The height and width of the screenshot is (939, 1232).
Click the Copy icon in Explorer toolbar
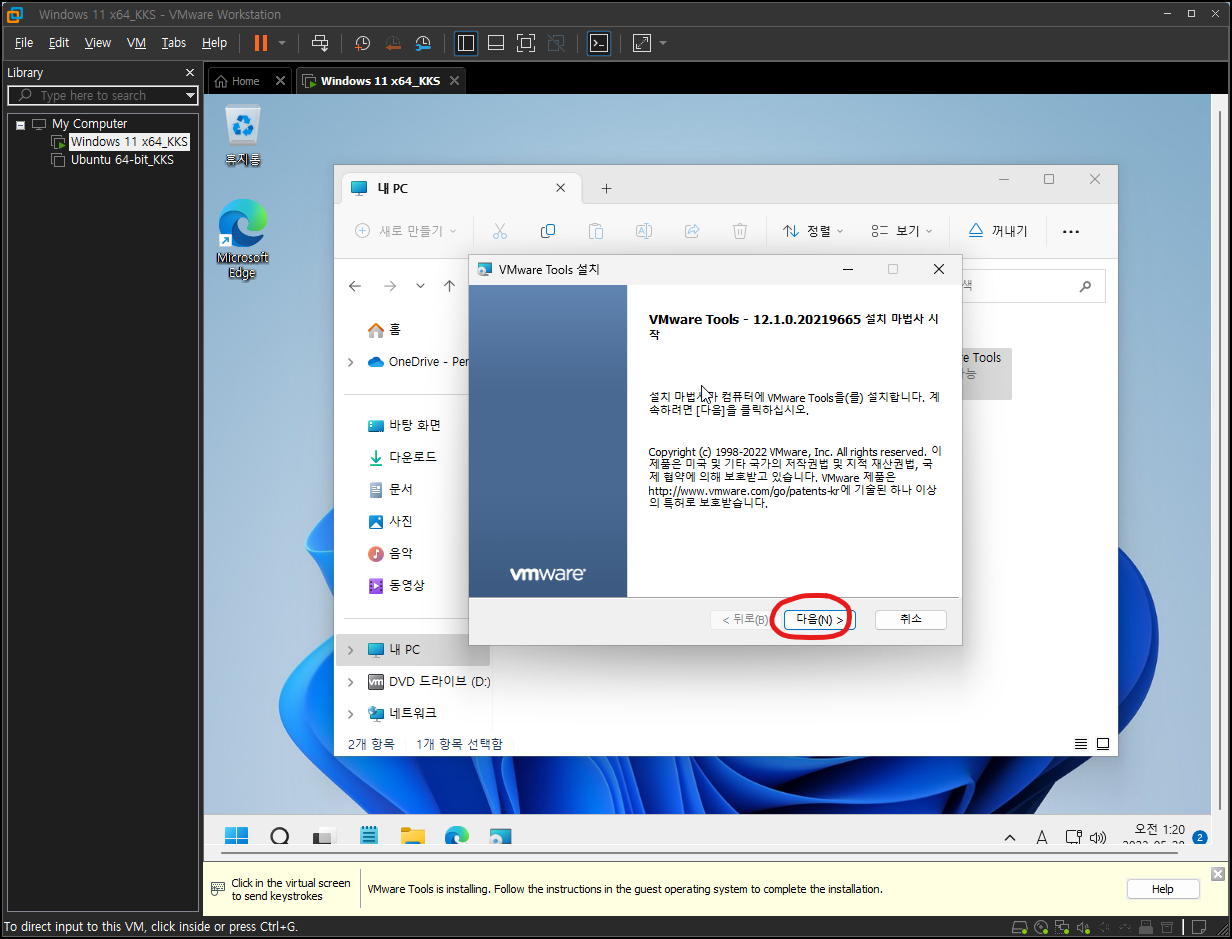(x=548, y=231)
